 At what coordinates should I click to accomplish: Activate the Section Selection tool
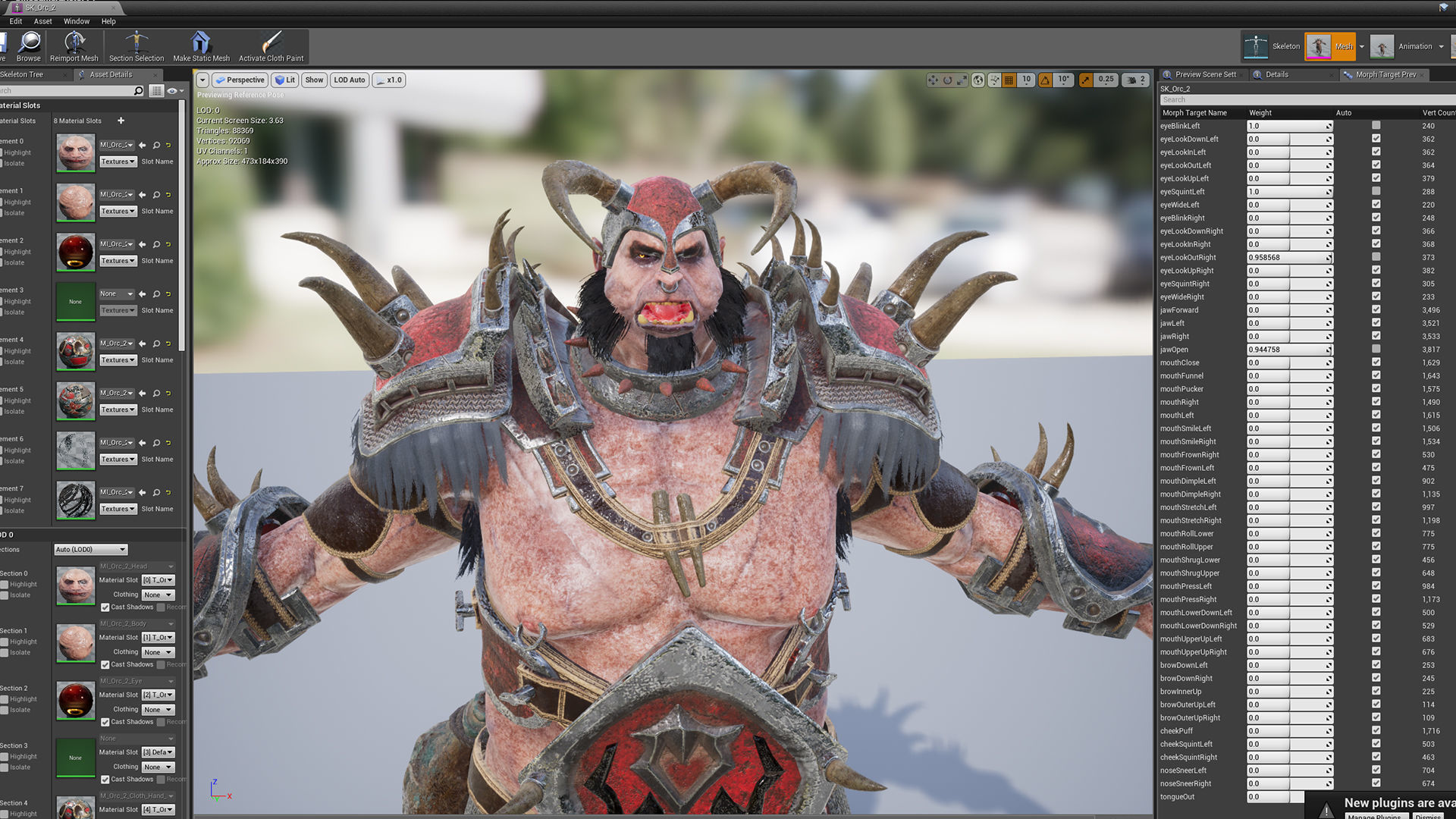136,46
